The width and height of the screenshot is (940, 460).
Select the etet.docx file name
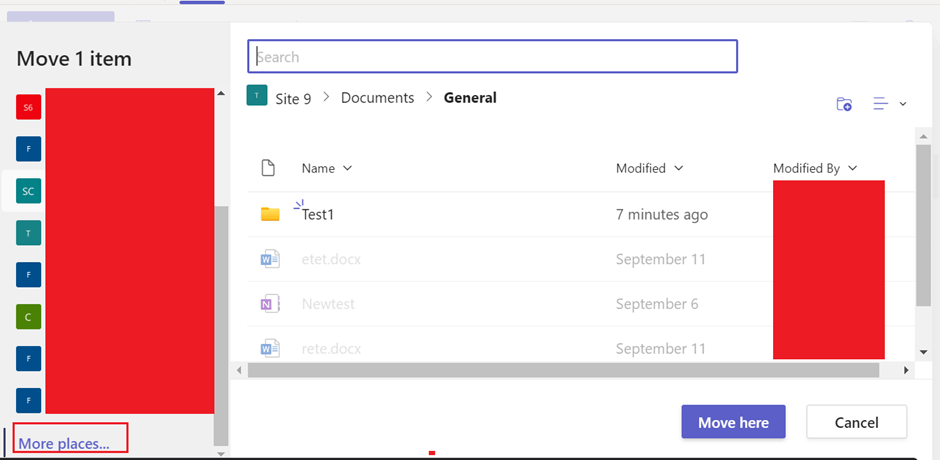coord(331,260)
